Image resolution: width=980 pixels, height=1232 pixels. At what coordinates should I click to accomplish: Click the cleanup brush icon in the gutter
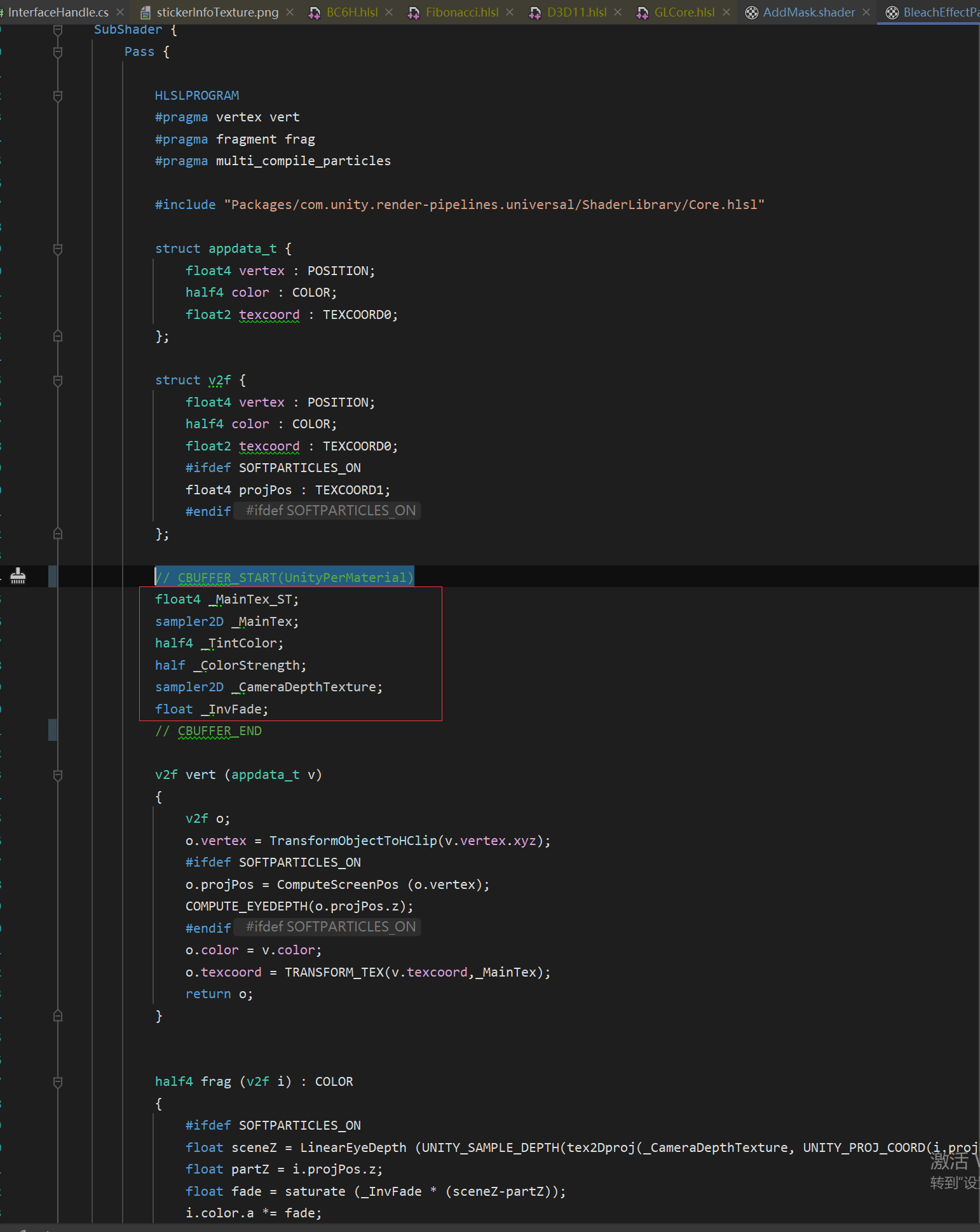(18, 576)
